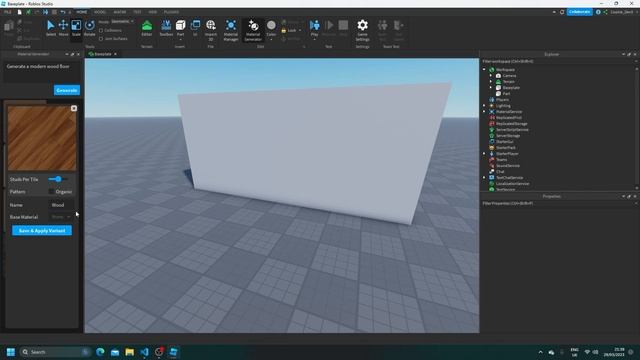Click the Lock tool icon
Screen dimensions: 640x360
click(x=284, y=31)
